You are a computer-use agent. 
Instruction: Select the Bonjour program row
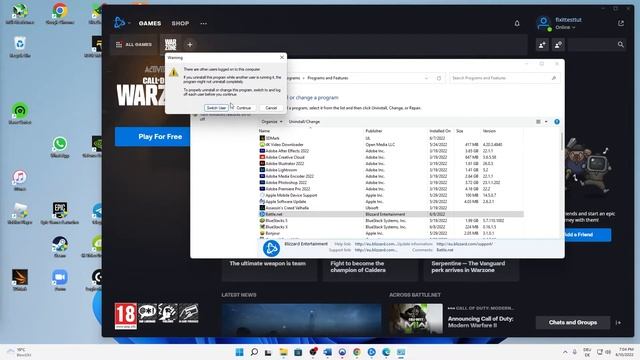pyautogui.click(x=391, y=233)
